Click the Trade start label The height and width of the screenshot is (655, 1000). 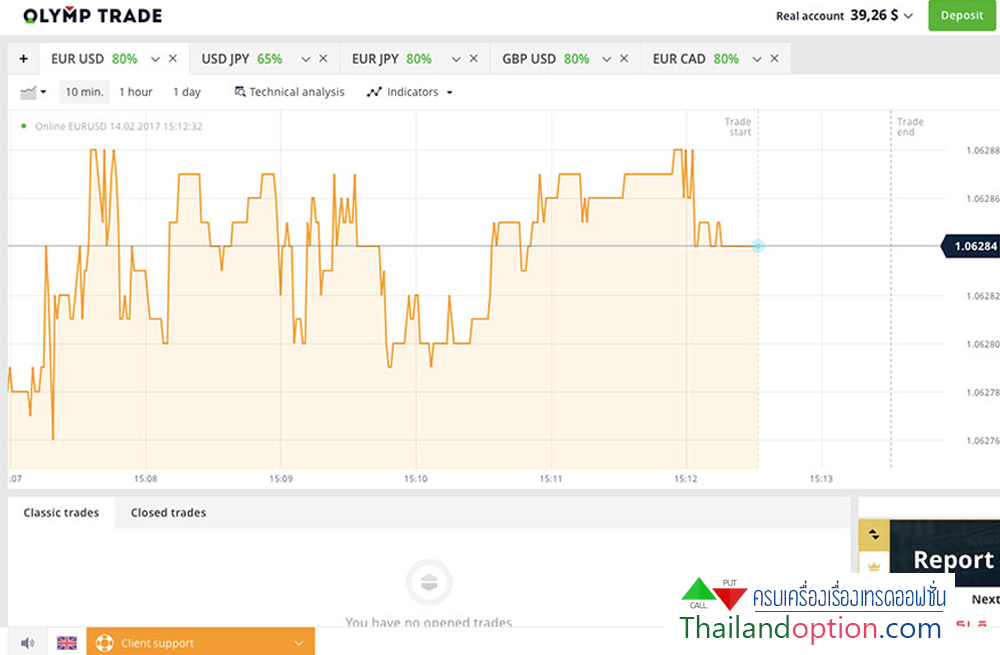738,126
